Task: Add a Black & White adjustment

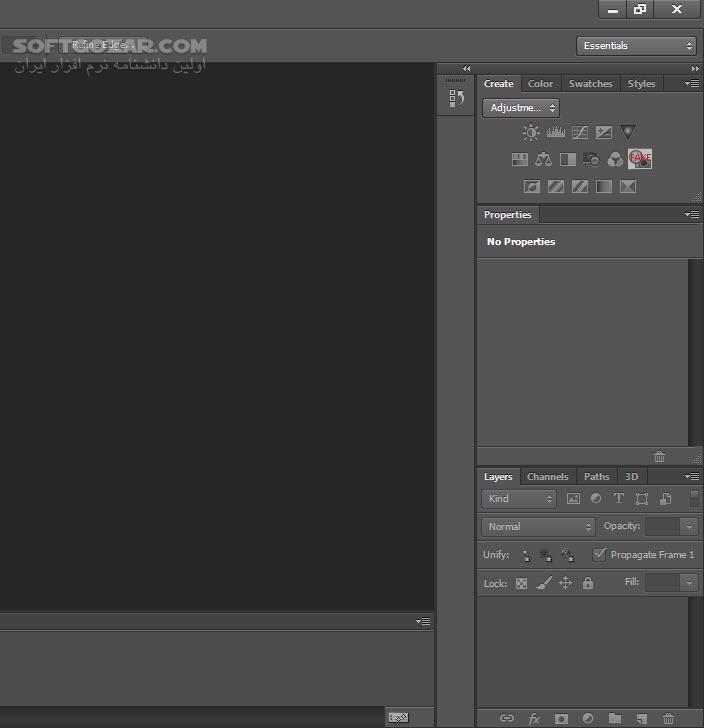Action: pyautogui.click(x=567, y=160)
